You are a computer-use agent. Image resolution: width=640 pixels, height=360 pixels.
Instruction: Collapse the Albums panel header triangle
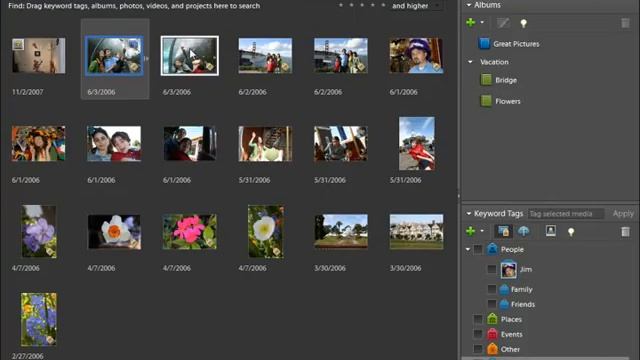[469, 5]
